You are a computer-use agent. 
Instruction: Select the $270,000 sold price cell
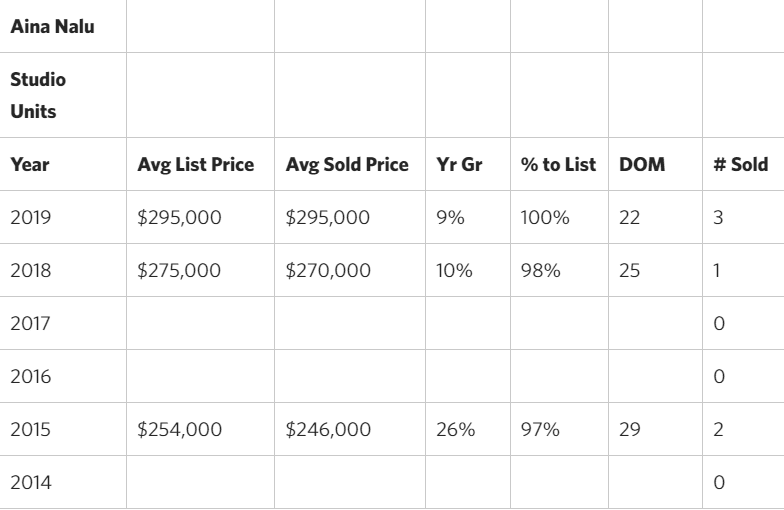click(x=350, y=270)
